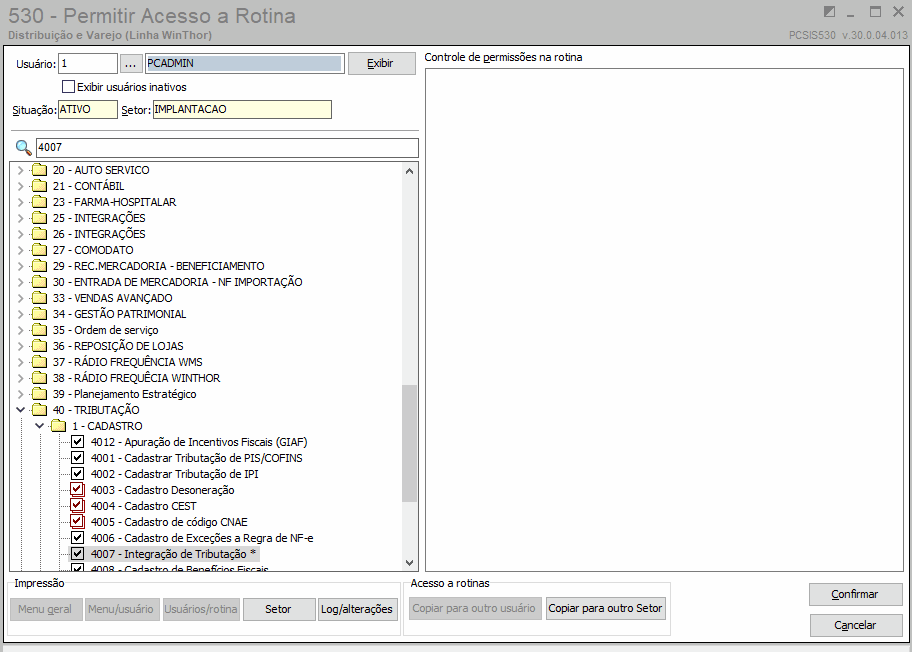Viewport: 912px width, 652px height.
Task: Toggle checkbox for 4007 Integração de Tributação
Action: (77, 554)
